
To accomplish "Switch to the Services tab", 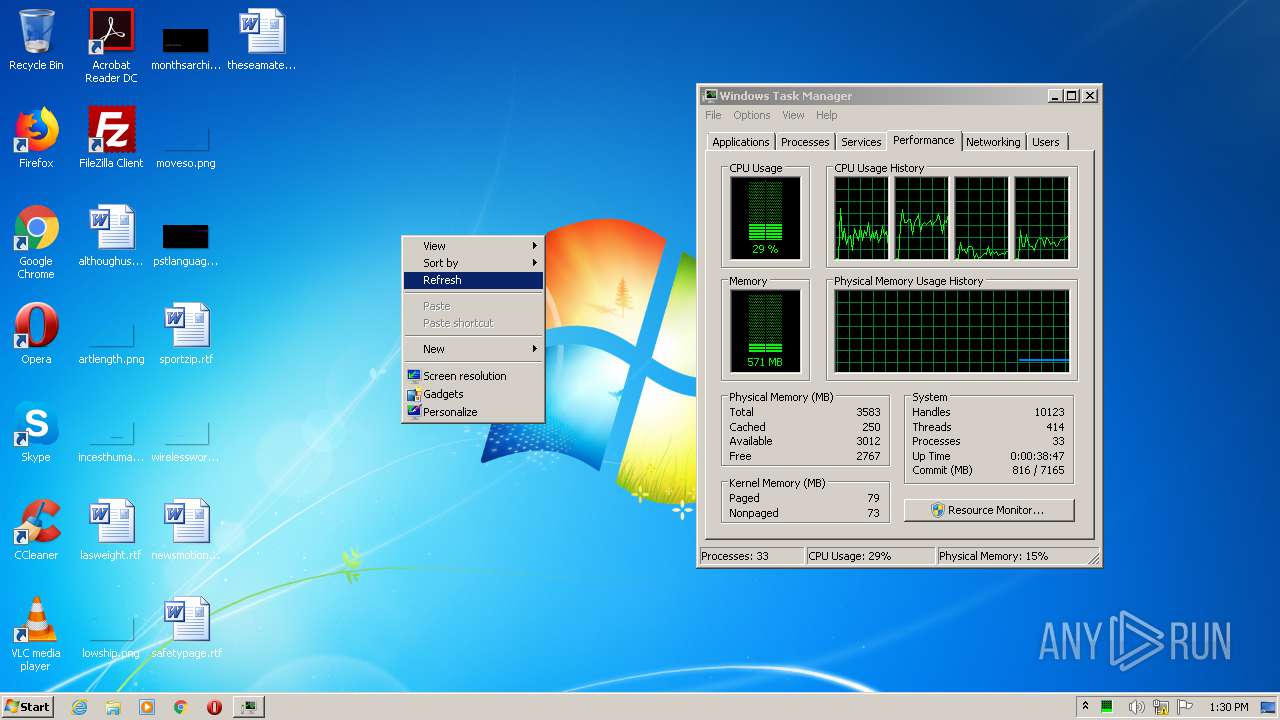I will tap(861, 142).
